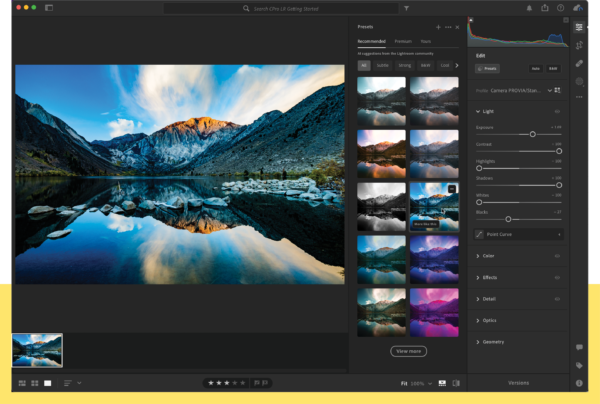Image resolution: width=600 pixels, height=404 pixels.
Task: Click the Fit zoom option
Action: pyautogui.click(x=404, y=383)
